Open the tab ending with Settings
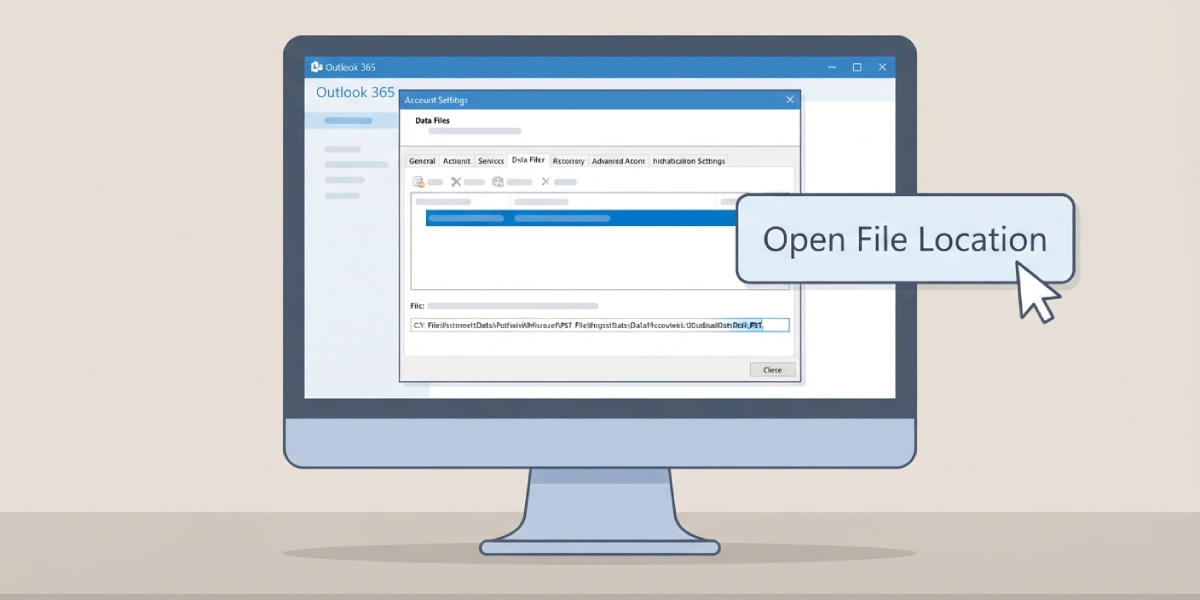1200x600 pixels. click(689, 161)
